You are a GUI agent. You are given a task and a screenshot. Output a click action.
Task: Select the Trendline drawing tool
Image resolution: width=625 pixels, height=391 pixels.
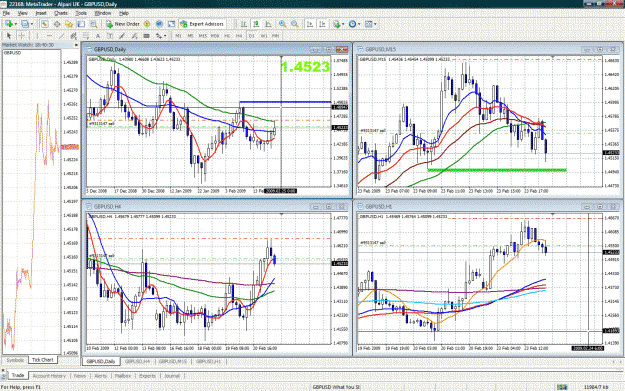pyautogui.click(x=61, y=36)
